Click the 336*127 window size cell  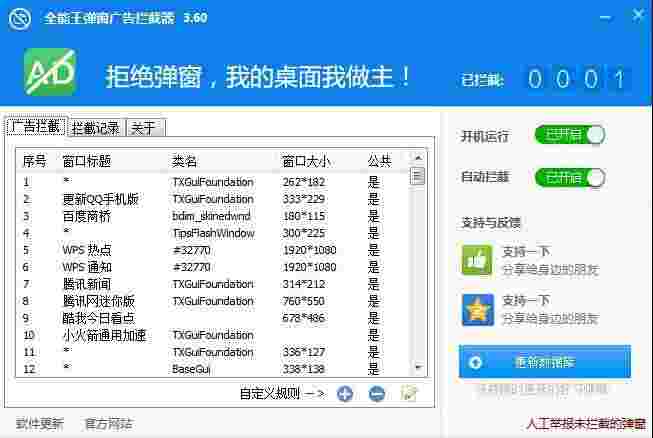(x=304, y=352)
